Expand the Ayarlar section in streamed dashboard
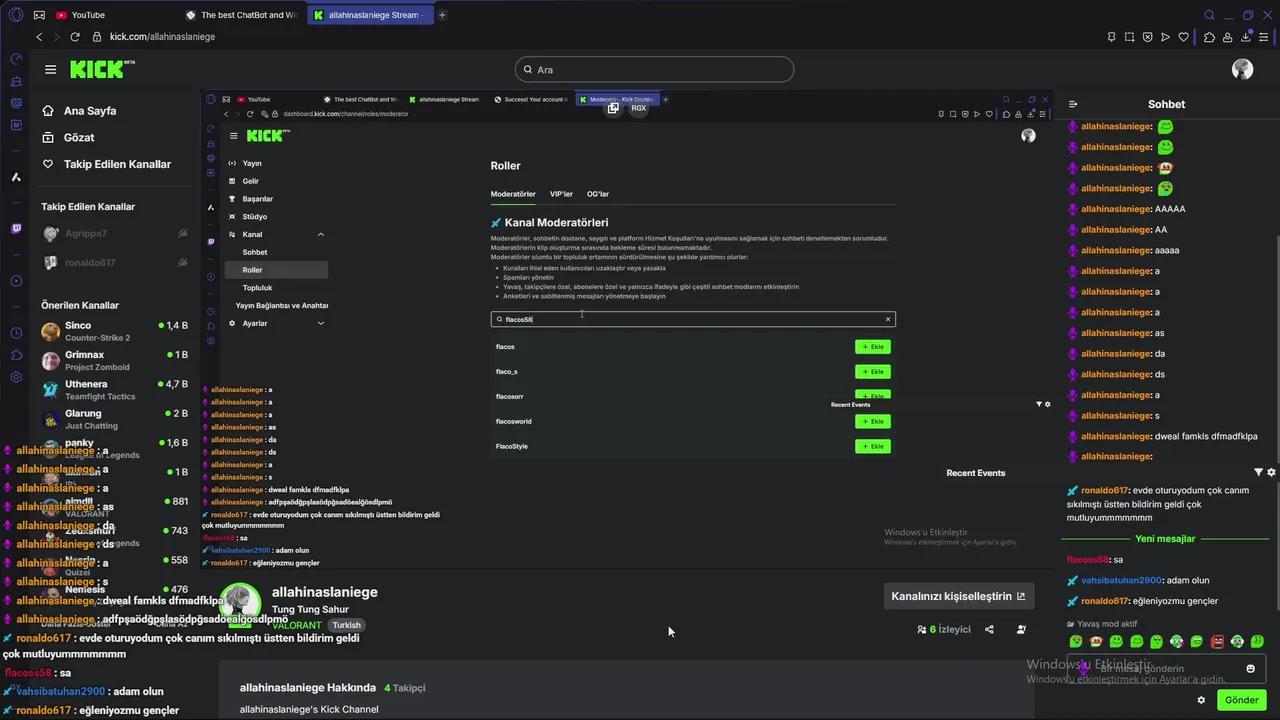The height and width of the screenshot is (720, 1280). 320,323
